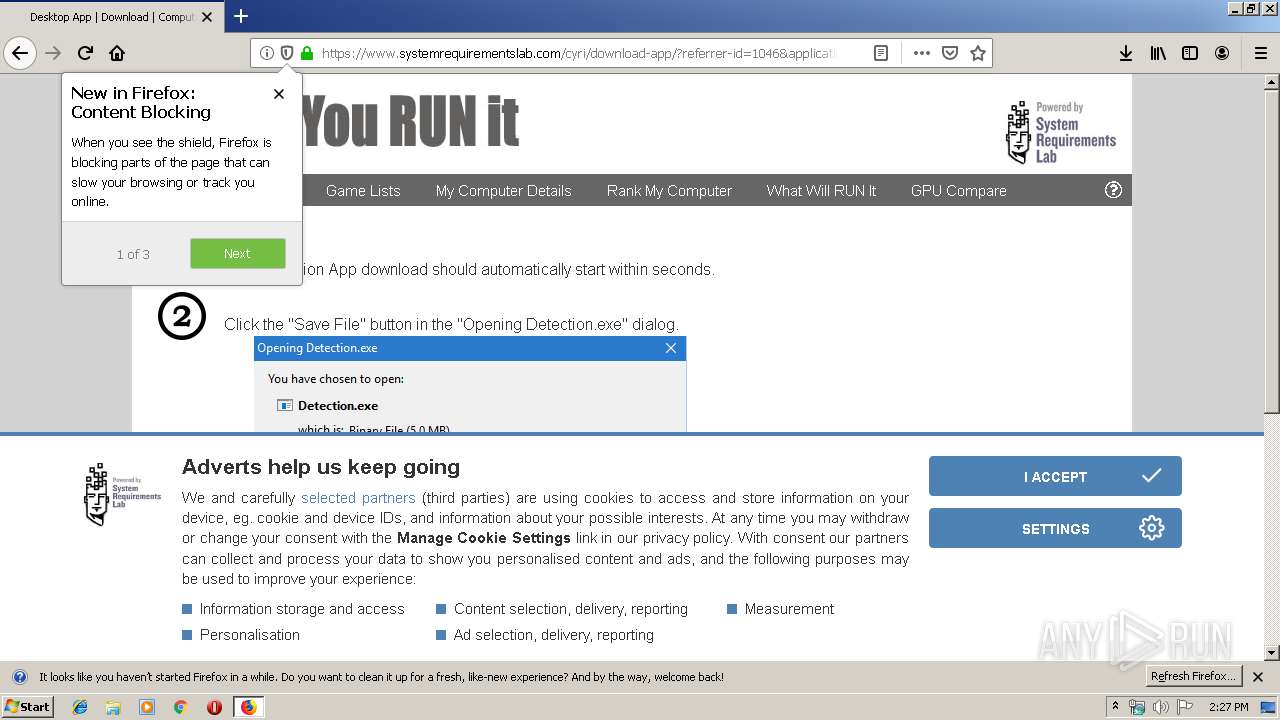The image size is (1280, 720).
Task: Open the Firefox home page
Action: 117,53
